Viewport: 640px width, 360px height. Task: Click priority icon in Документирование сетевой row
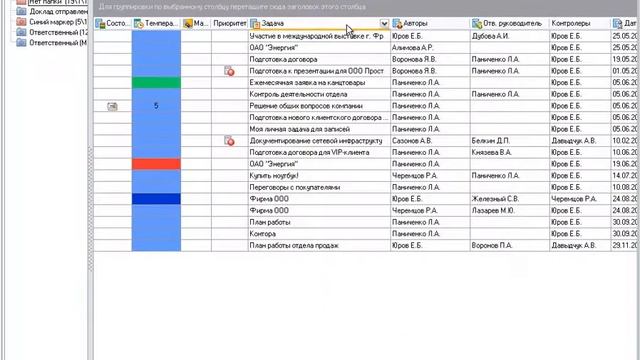pos(229,141)
